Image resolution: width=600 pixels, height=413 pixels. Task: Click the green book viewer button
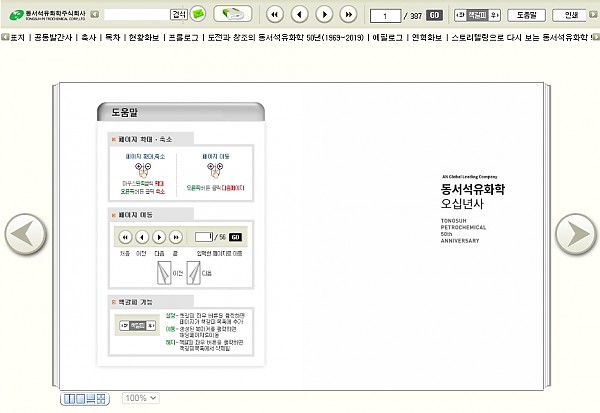233,14
